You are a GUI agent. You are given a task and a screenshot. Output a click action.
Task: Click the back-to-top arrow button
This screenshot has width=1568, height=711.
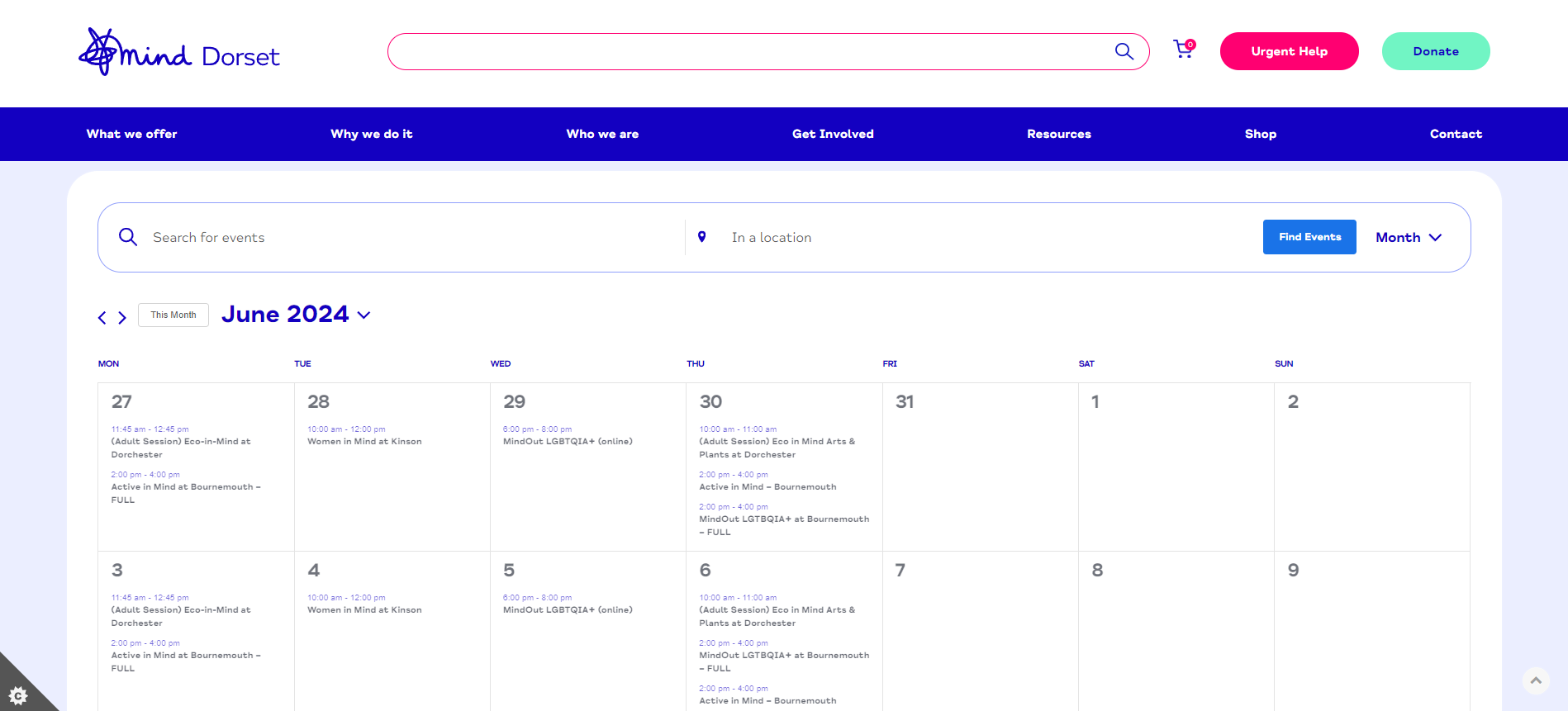click(1536, 680)
